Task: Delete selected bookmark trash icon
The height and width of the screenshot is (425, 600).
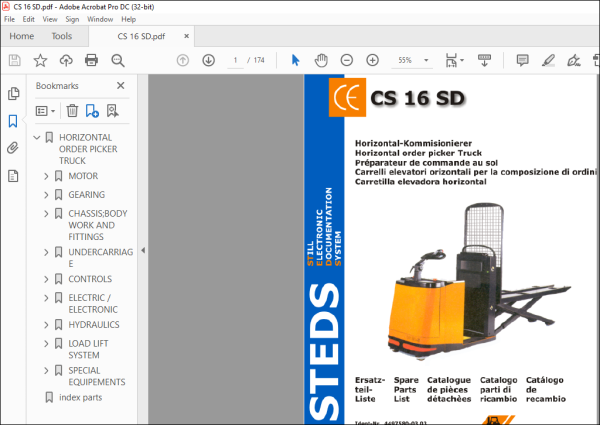Action: coord(72,111)
